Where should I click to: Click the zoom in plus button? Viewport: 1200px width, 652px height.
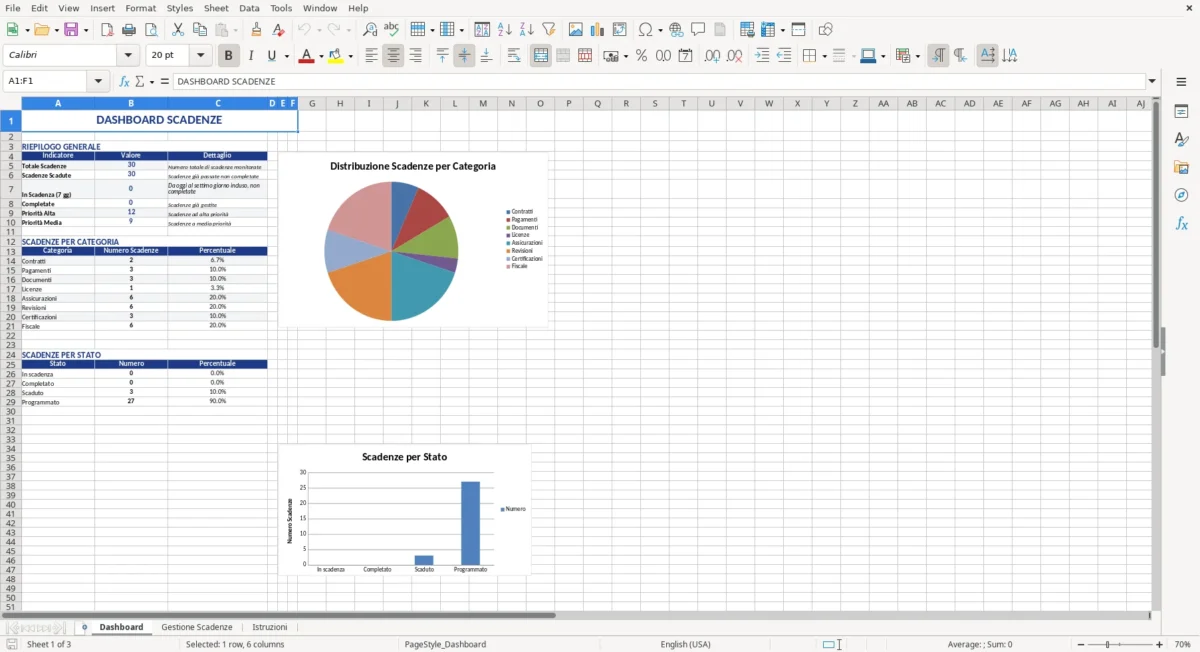click(x=1160, y=645)
